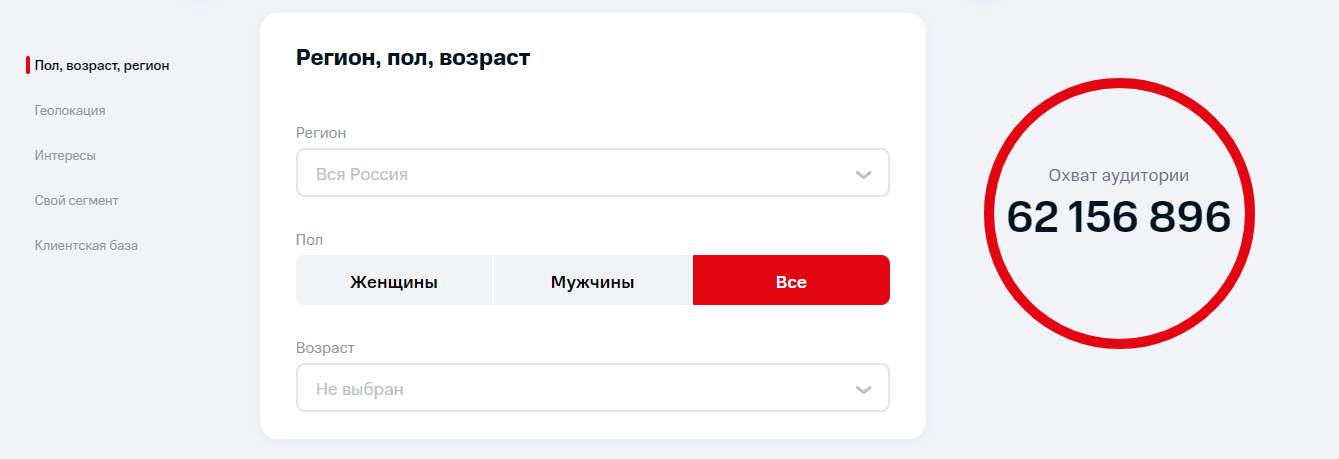The width and height of the screenshot is (1339, 459).
Task: Click the Возраст field label
Action: (x=325, y=348)
